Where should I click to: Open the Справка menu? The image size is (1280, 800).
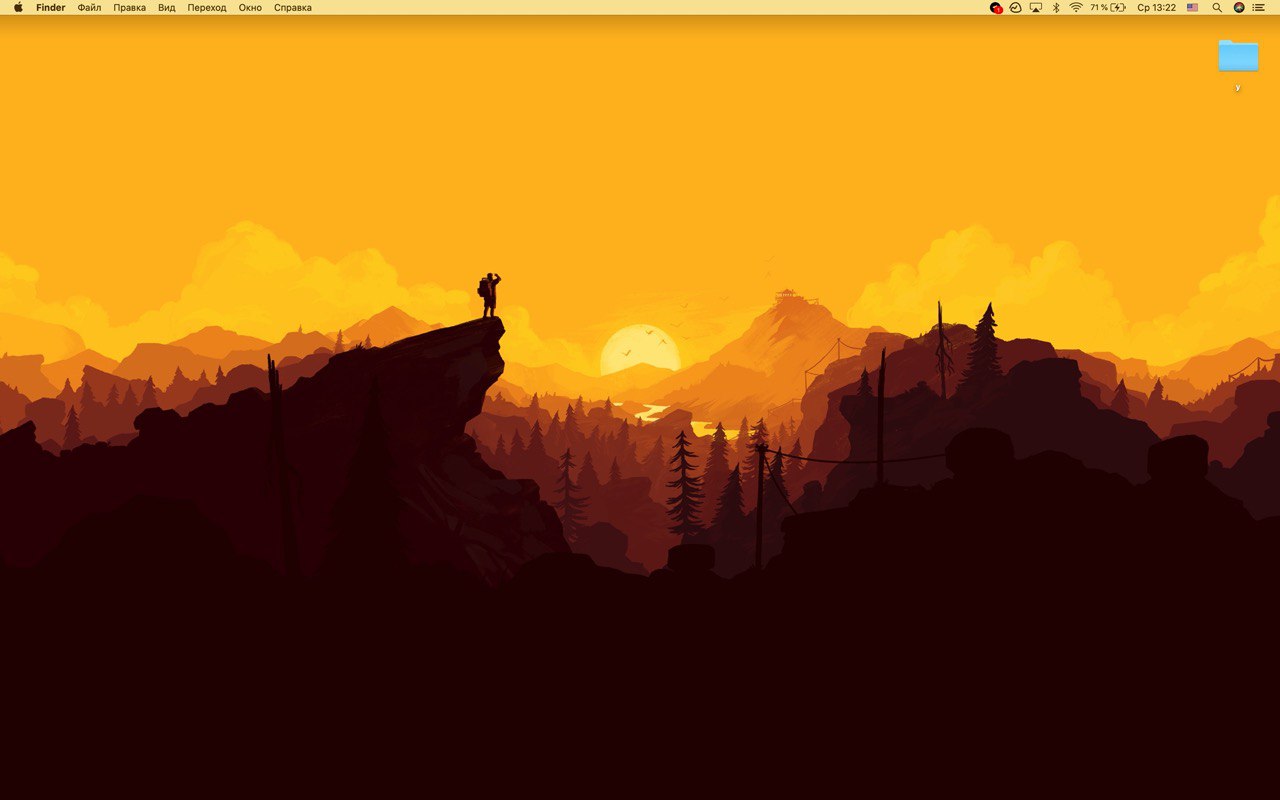293,7
